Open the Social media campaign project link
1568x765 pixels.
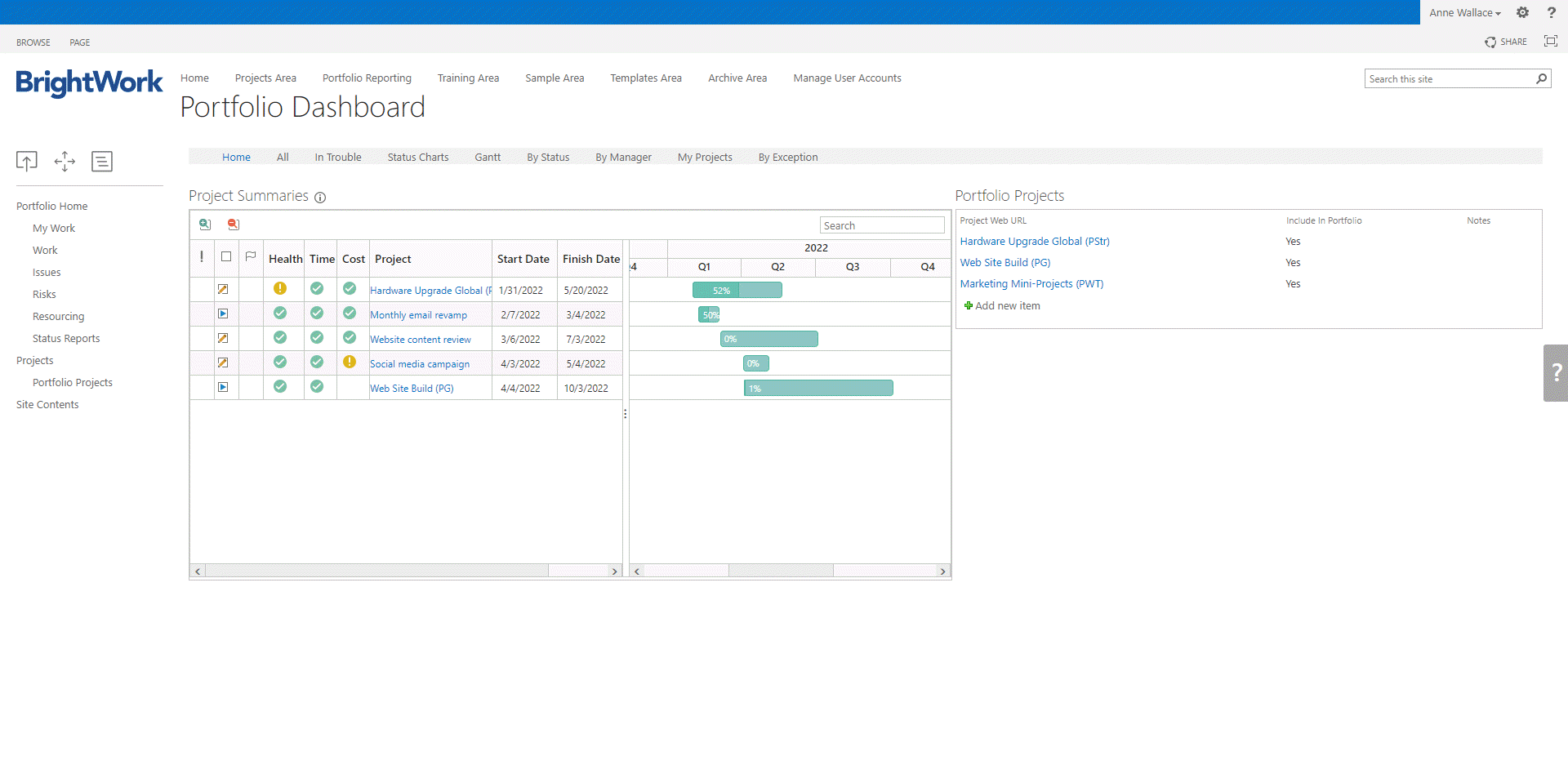pyautogui.click(x=420, y=364)
